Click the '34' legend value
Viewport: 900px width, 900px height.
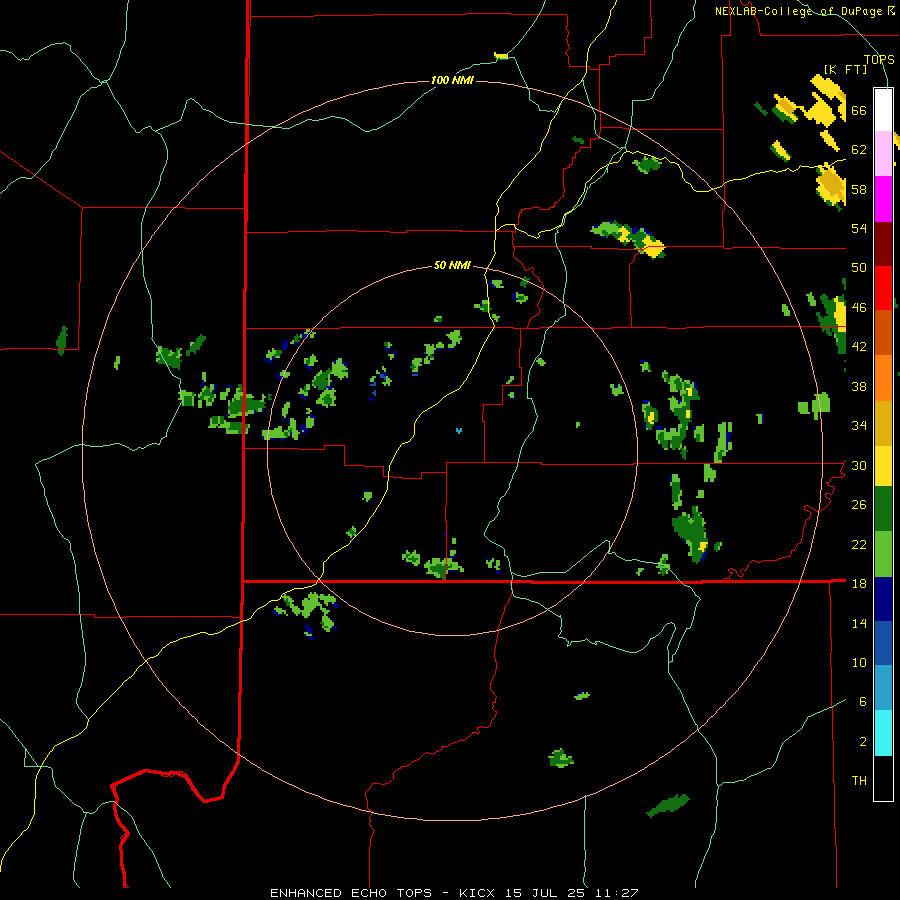tap(859, 426)
